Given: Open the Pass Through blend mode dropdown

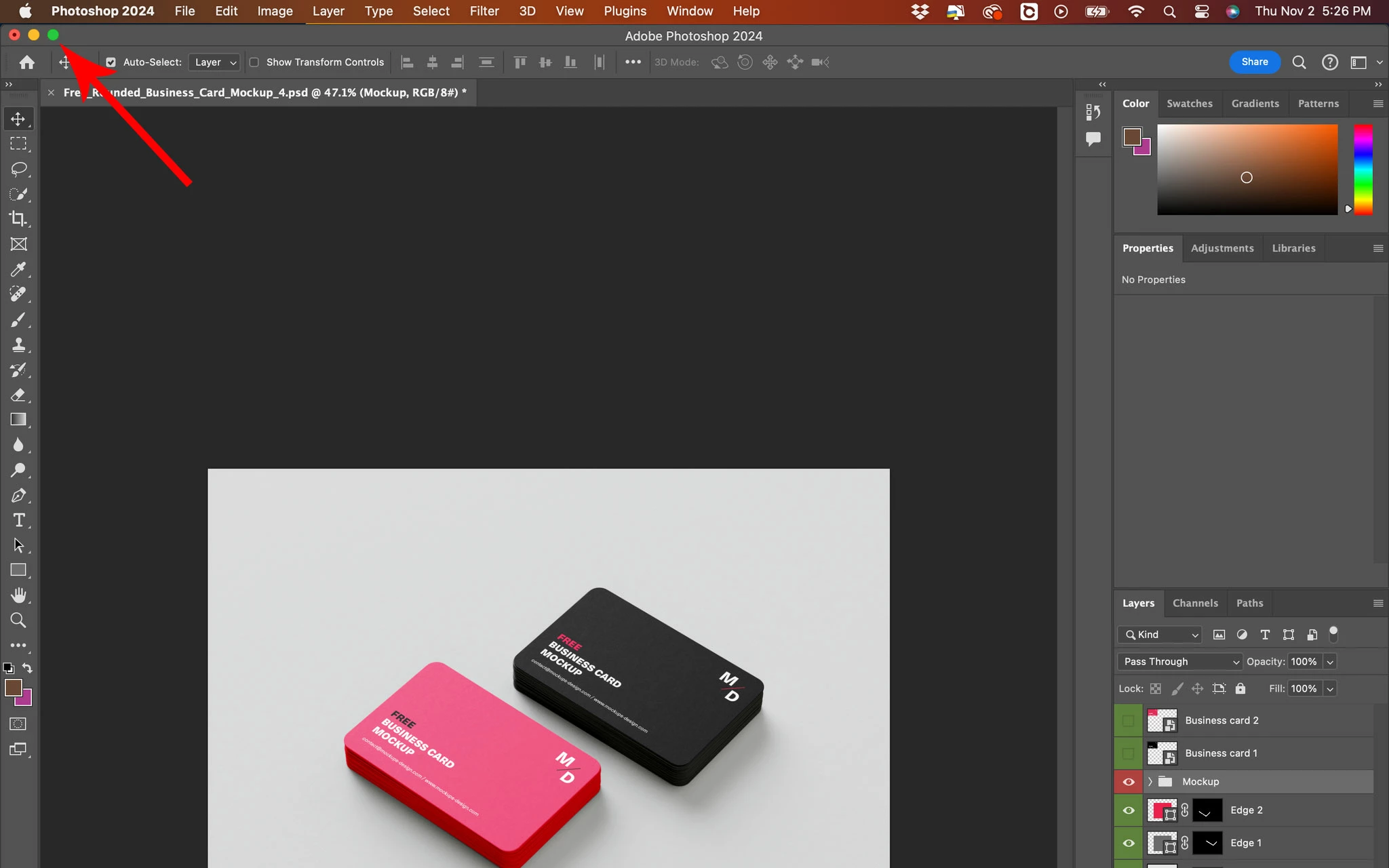Looking at the screenshot, I should [x=1179, y=661].
